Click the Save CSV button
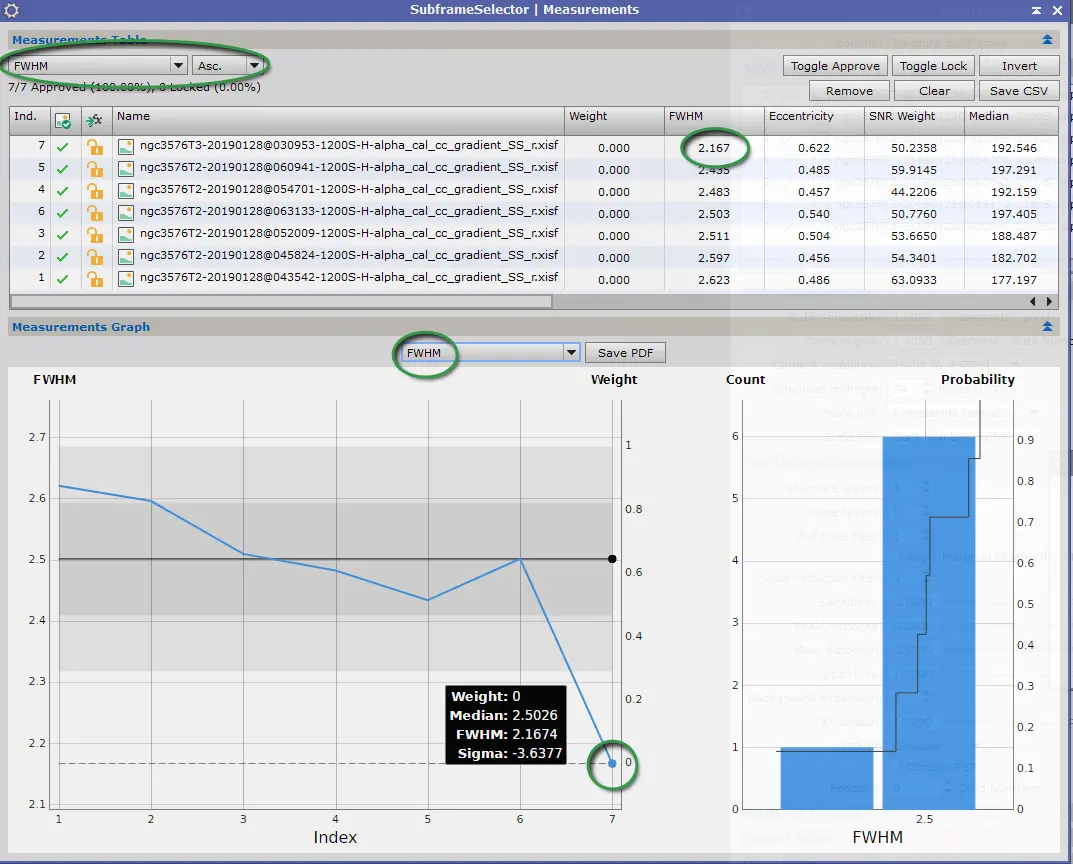The width and height of the screenshot is (1073, 864). 1018,91
